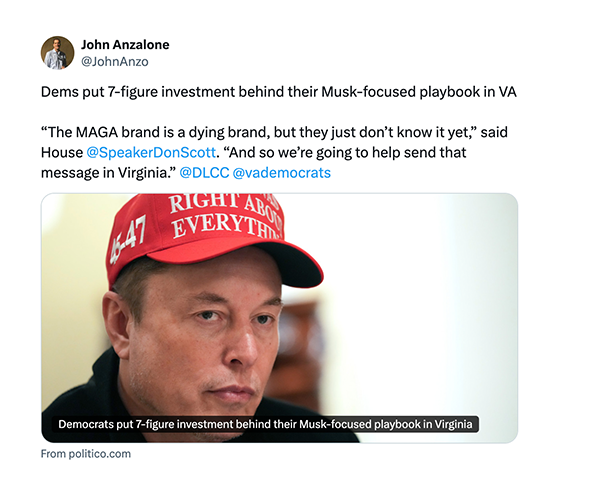The width and height of the screenshot is (600, 500).
Task: Click the John Anzalone display name
Action: [x=125, y=45]
